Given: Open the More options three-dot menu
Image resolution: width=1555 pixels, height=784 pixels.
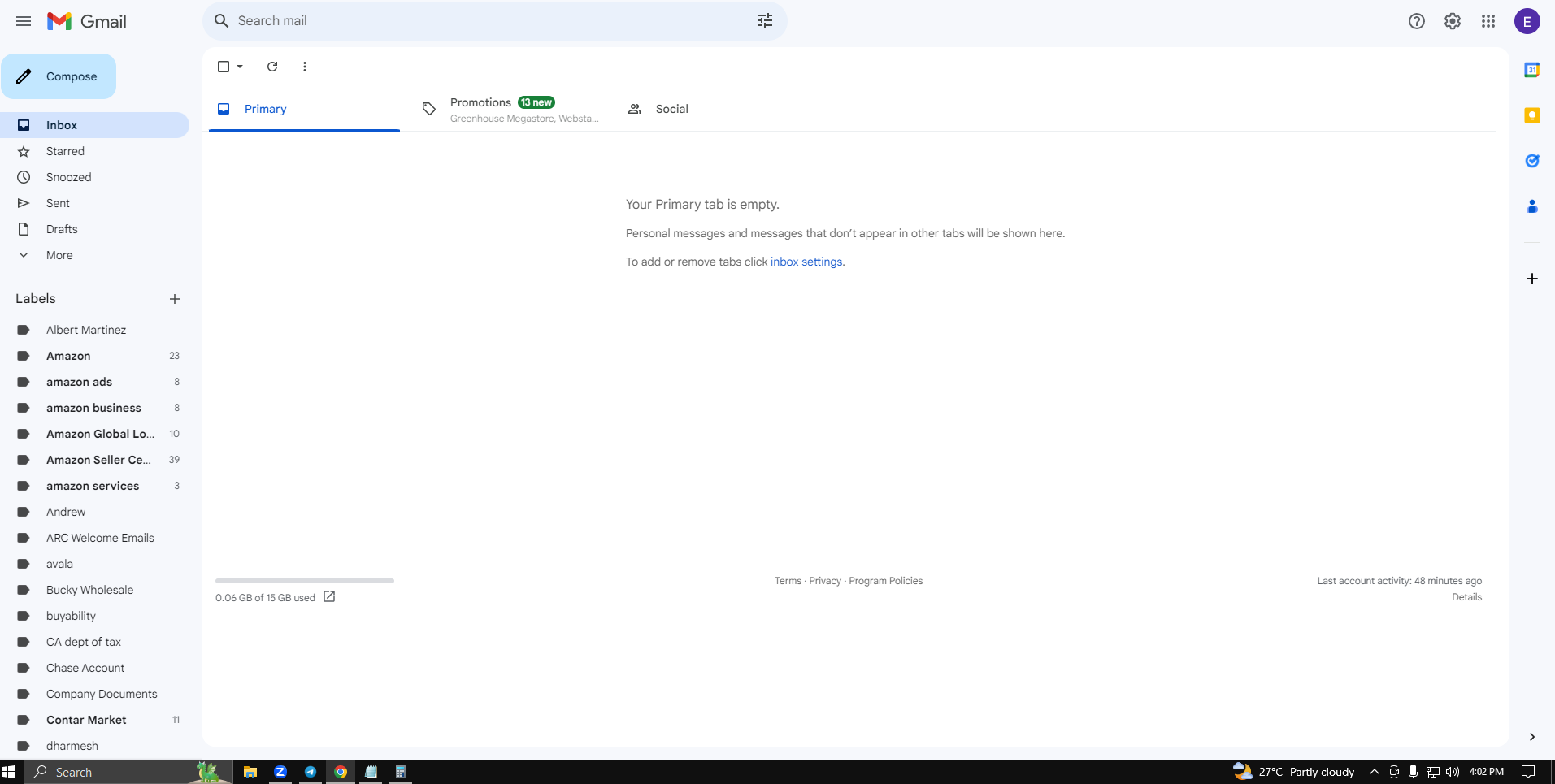Looking at the screenshot, I should [305, 67].
